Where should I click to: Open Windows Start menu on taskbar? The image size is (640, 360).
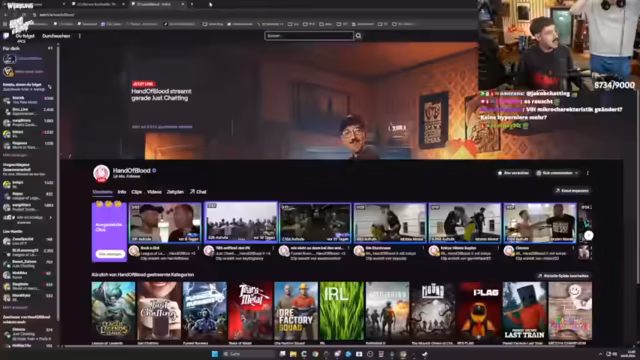(215, 354)
